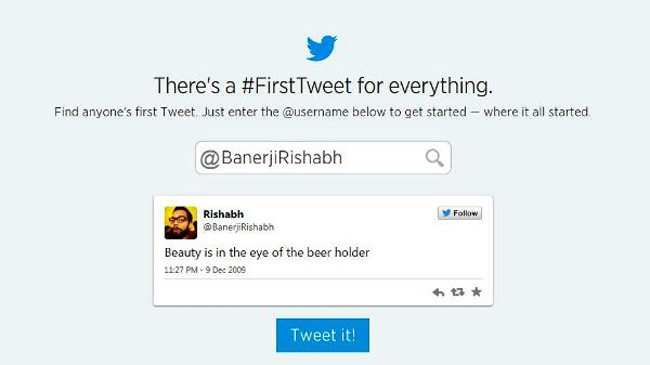This screenshot has width=650, height=365.
Task: Click the Tweet it! button
Action: click(x=323, y=335)
